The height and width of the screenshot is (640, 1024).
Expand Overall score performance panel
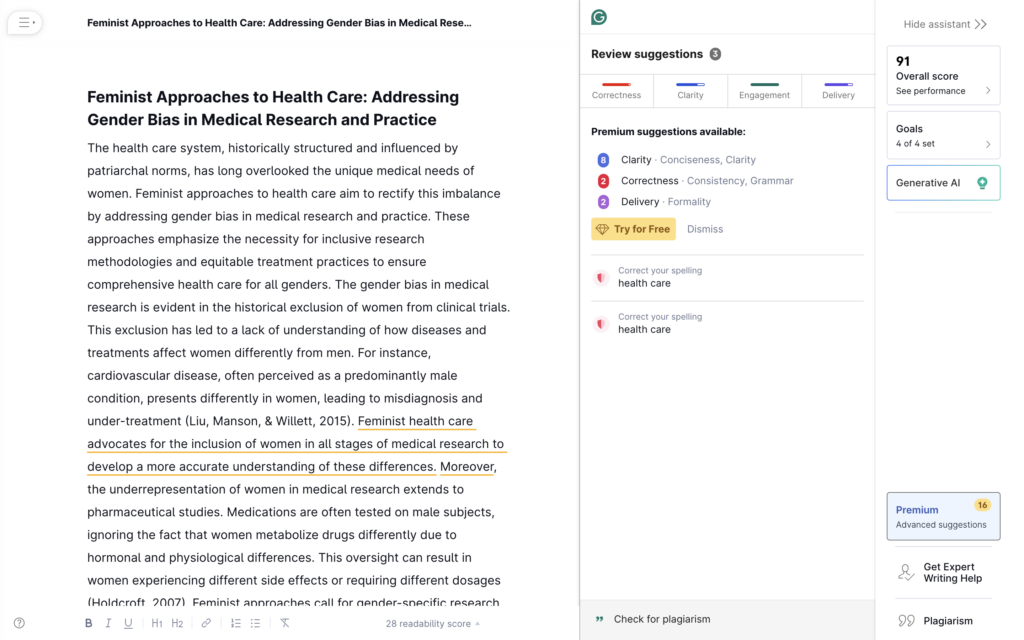(x=943, y=76)
